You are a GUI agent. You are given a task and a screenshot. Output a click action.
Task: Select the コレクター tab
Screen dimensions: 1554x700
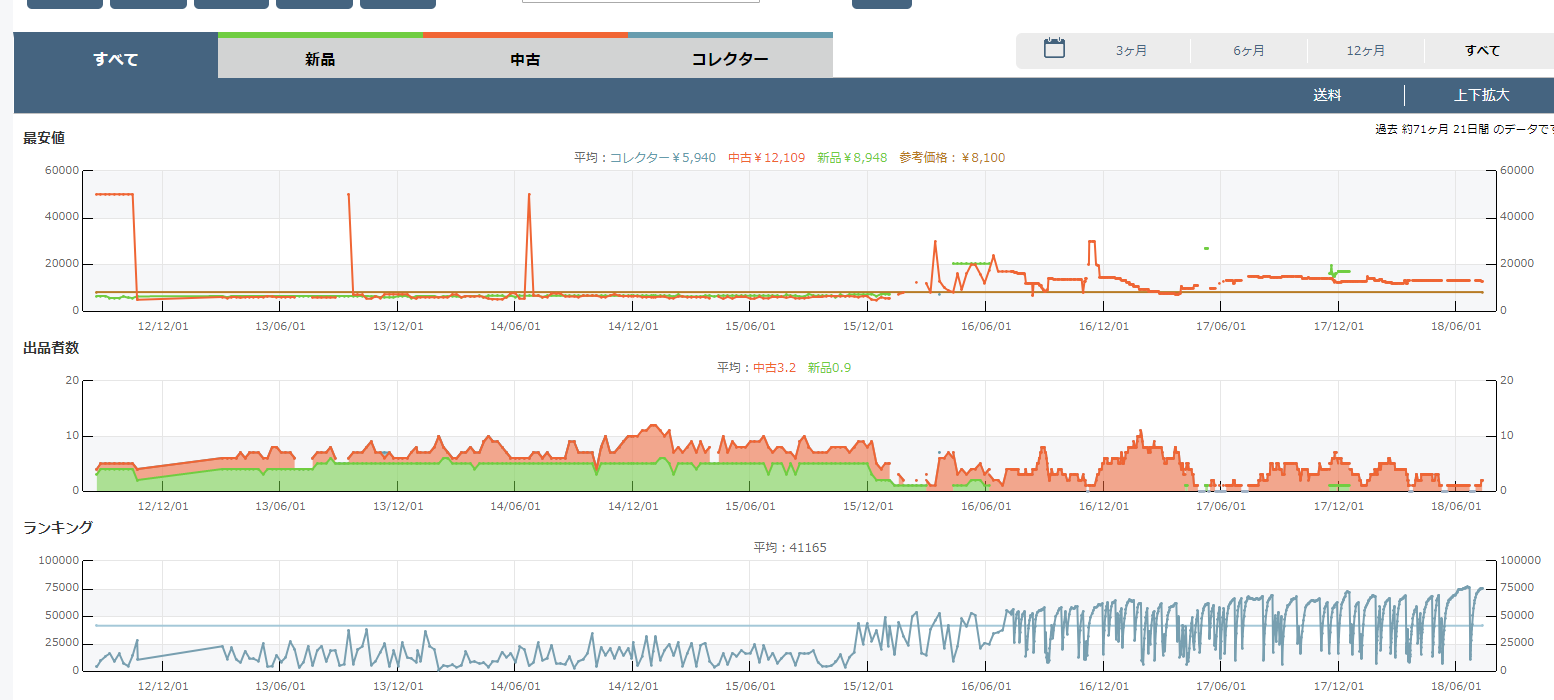click(730, 59)
